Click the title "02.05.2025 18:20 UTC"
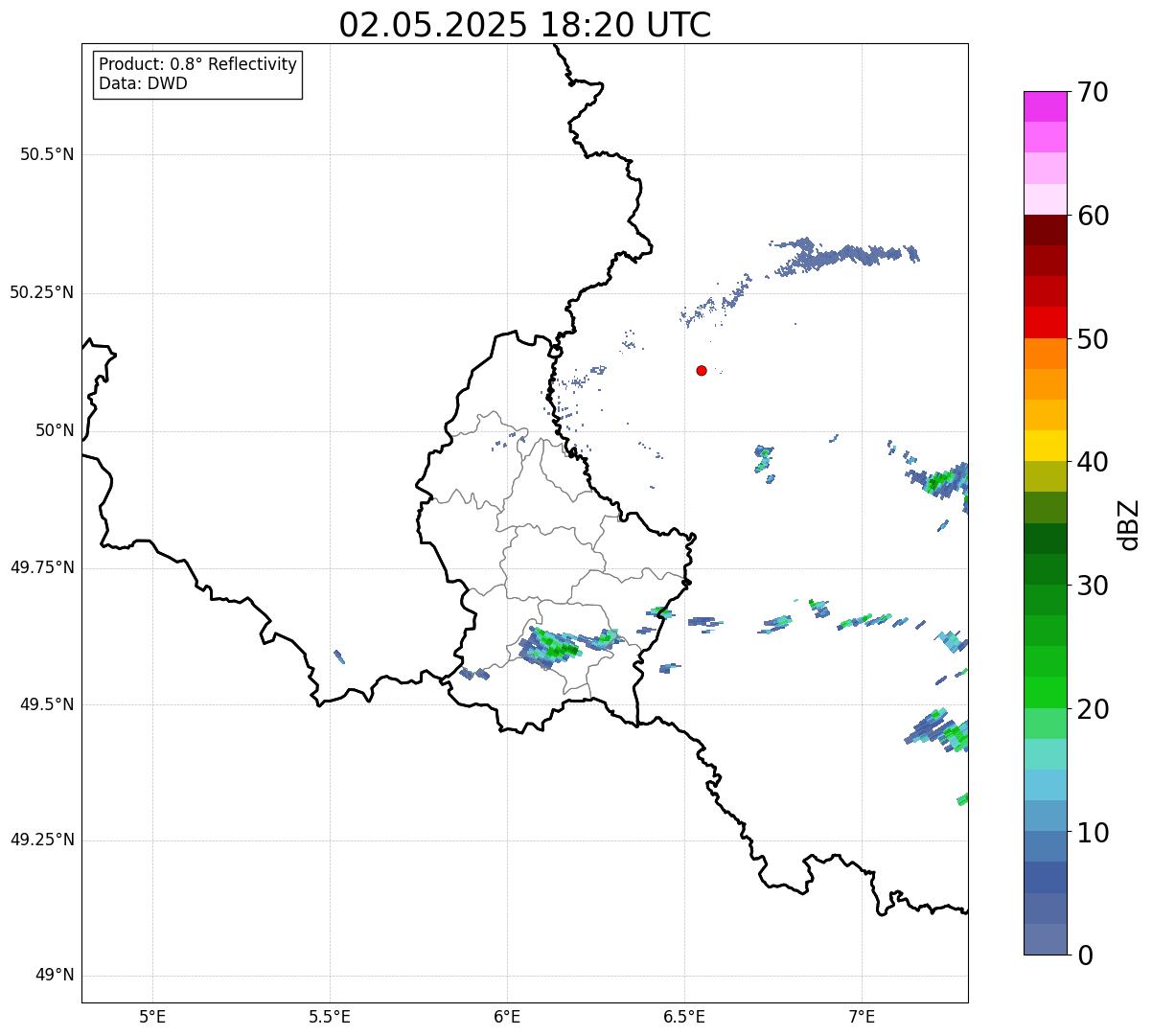 point(525,25)
